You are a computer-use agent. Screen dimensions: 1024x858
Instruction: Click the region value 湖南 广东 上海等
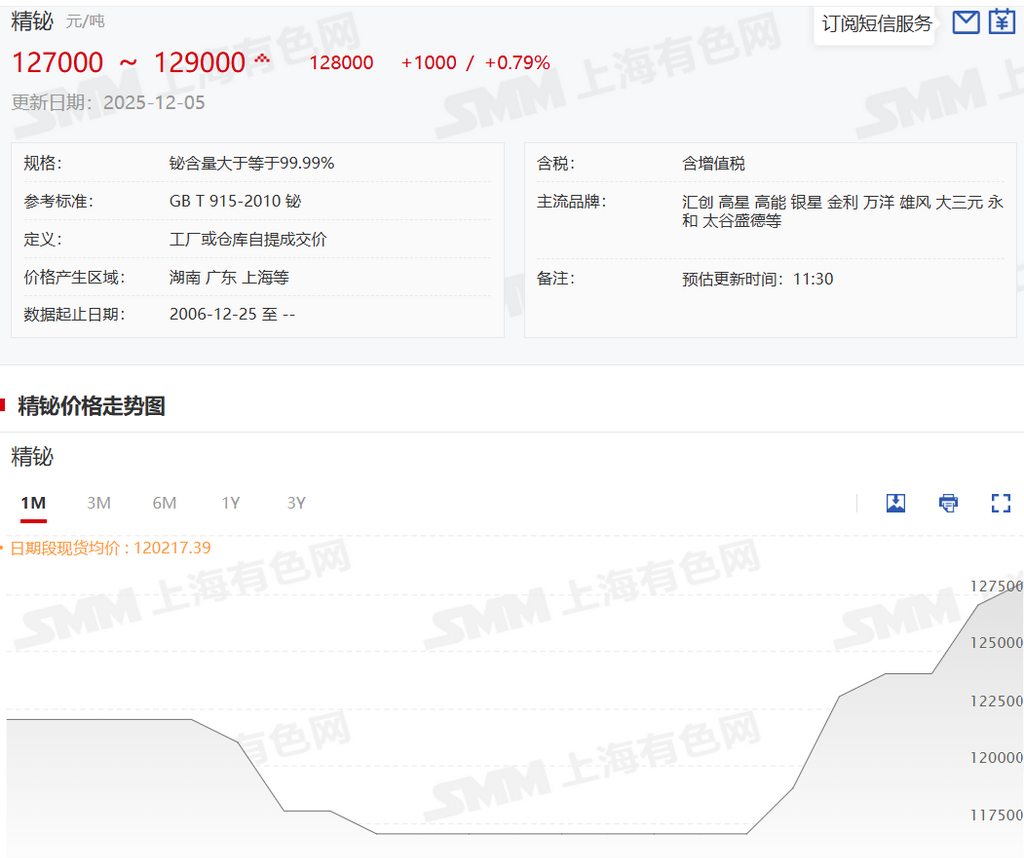(x=229, y=278)
